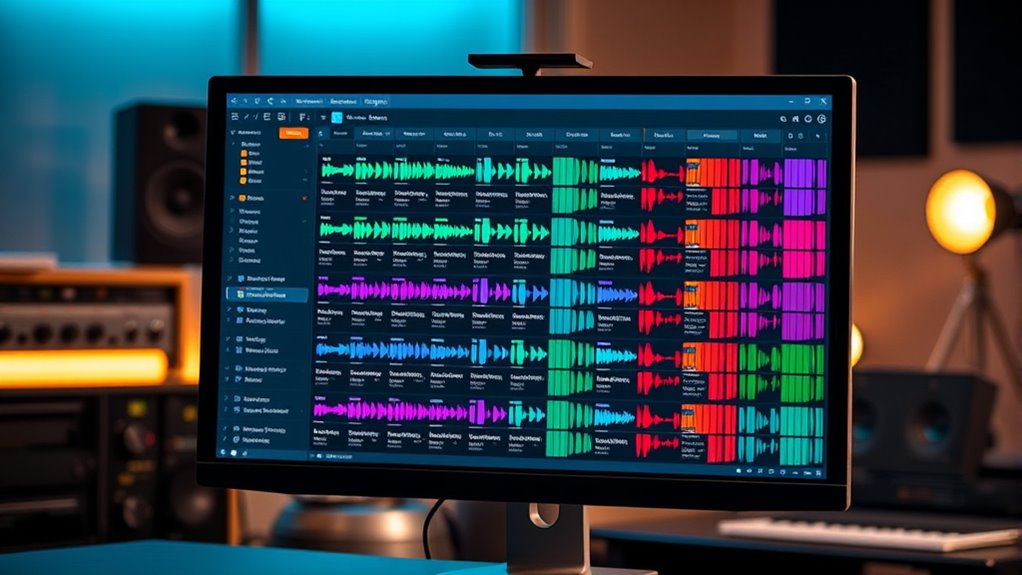The image size is (1022, 575).
Task: Select the highlighted third tab in title bar
Action: [377, 101]
